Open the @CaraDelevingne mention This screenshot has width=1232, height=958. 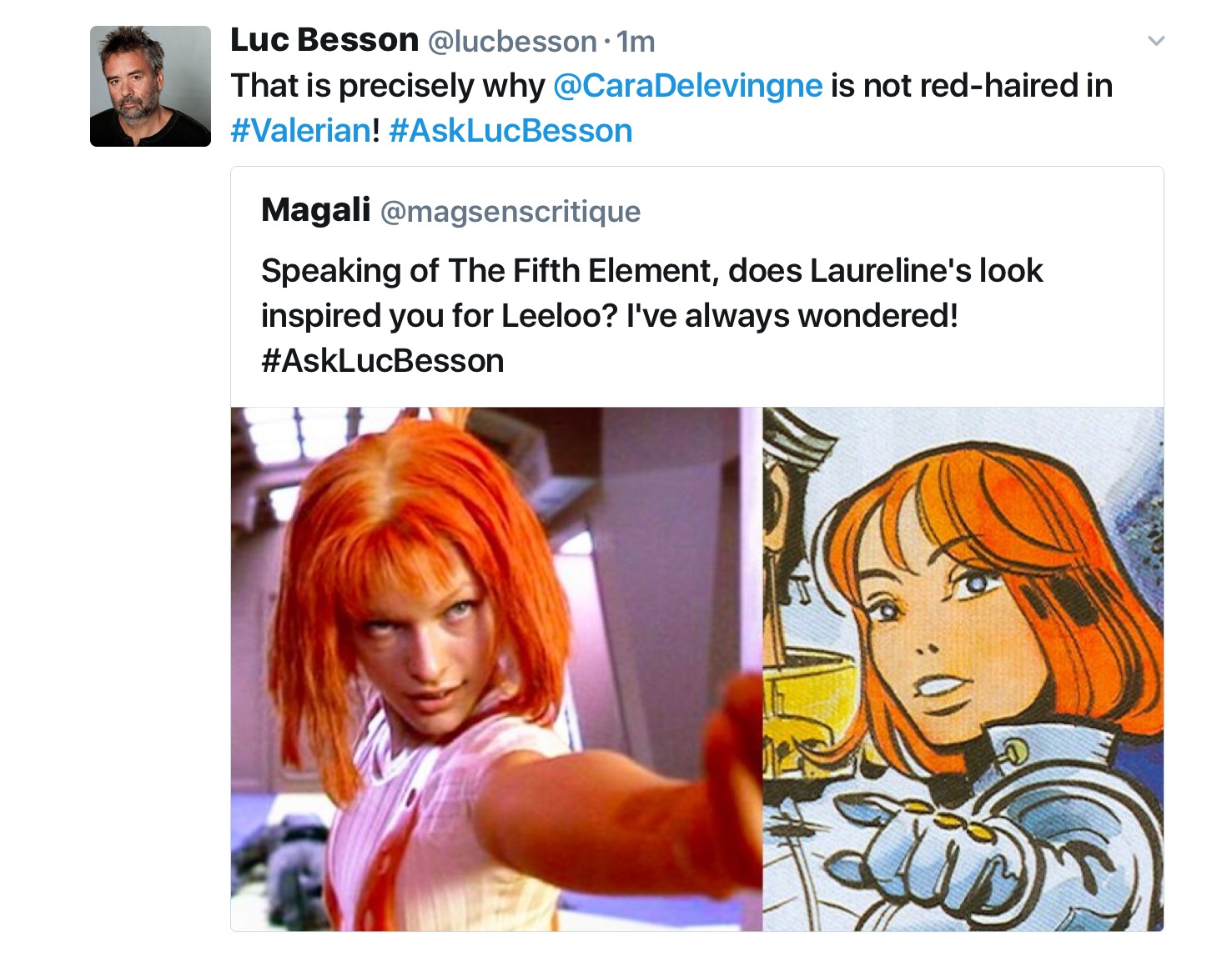coord(688,86)
